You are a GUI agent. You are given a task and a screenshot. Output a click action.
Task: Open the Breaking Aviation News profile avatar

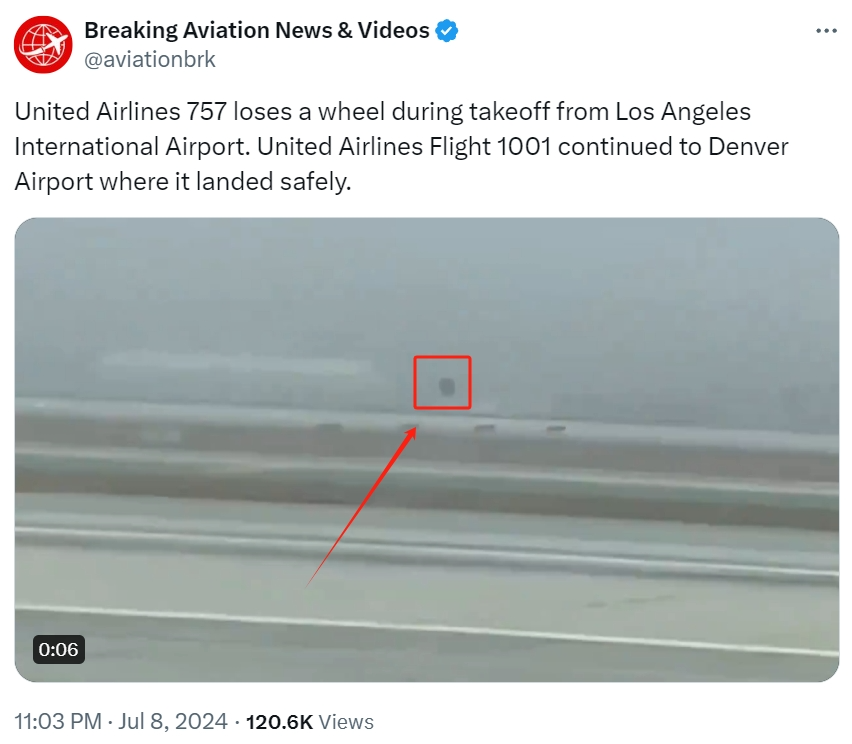[43, 44]
